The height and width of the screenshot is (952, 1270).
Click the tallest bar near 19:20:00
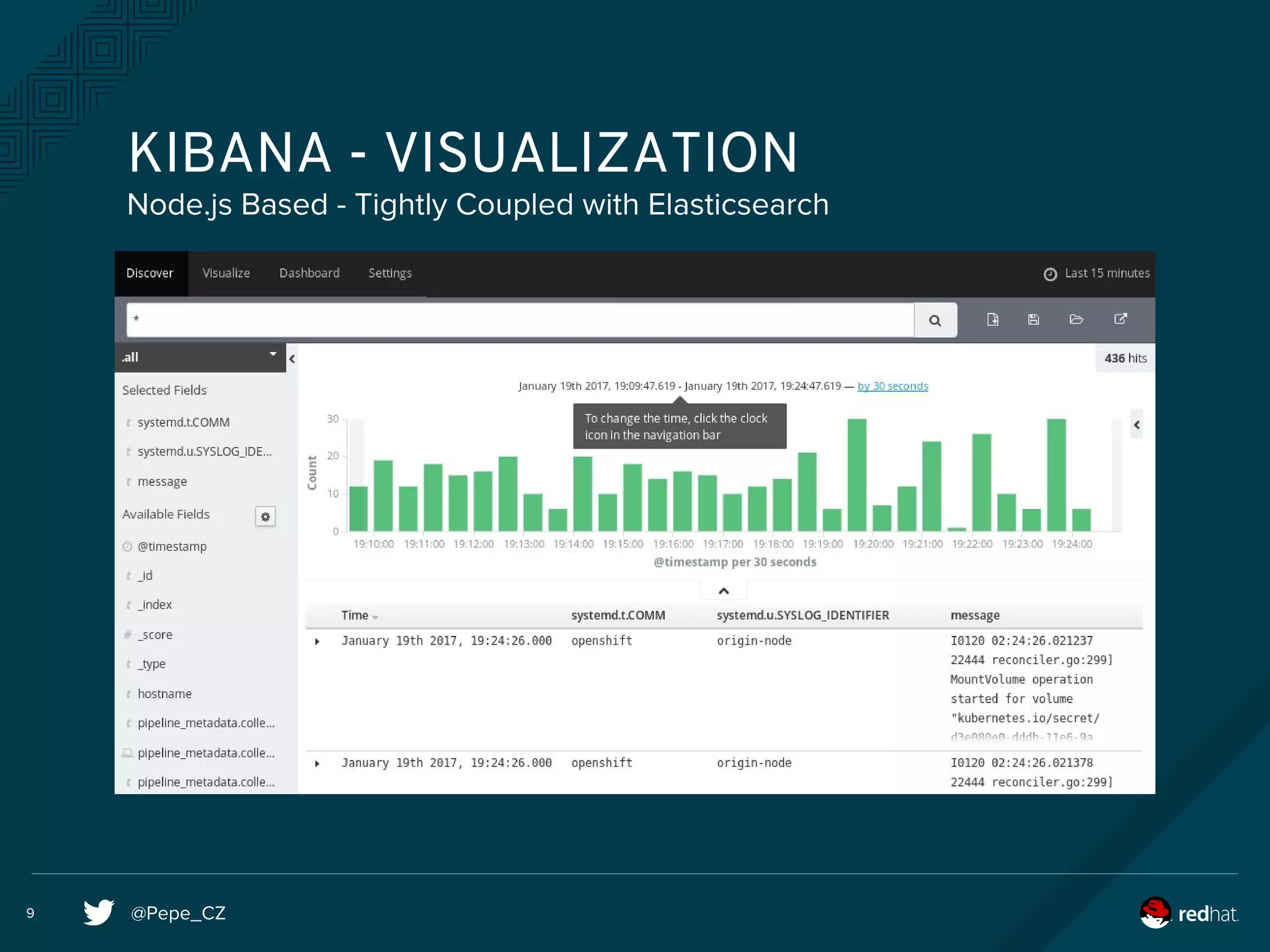click(x=856, y=475)
